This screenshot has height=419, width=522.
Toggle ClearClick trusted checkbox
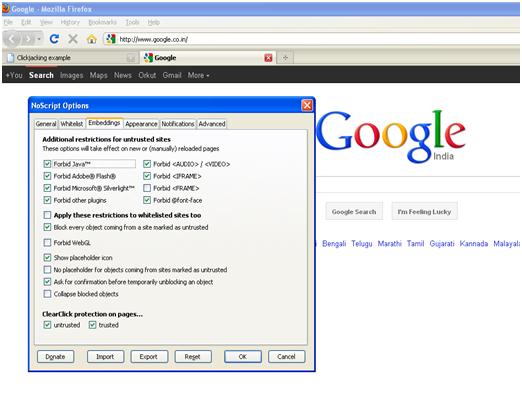pos(92,325)
